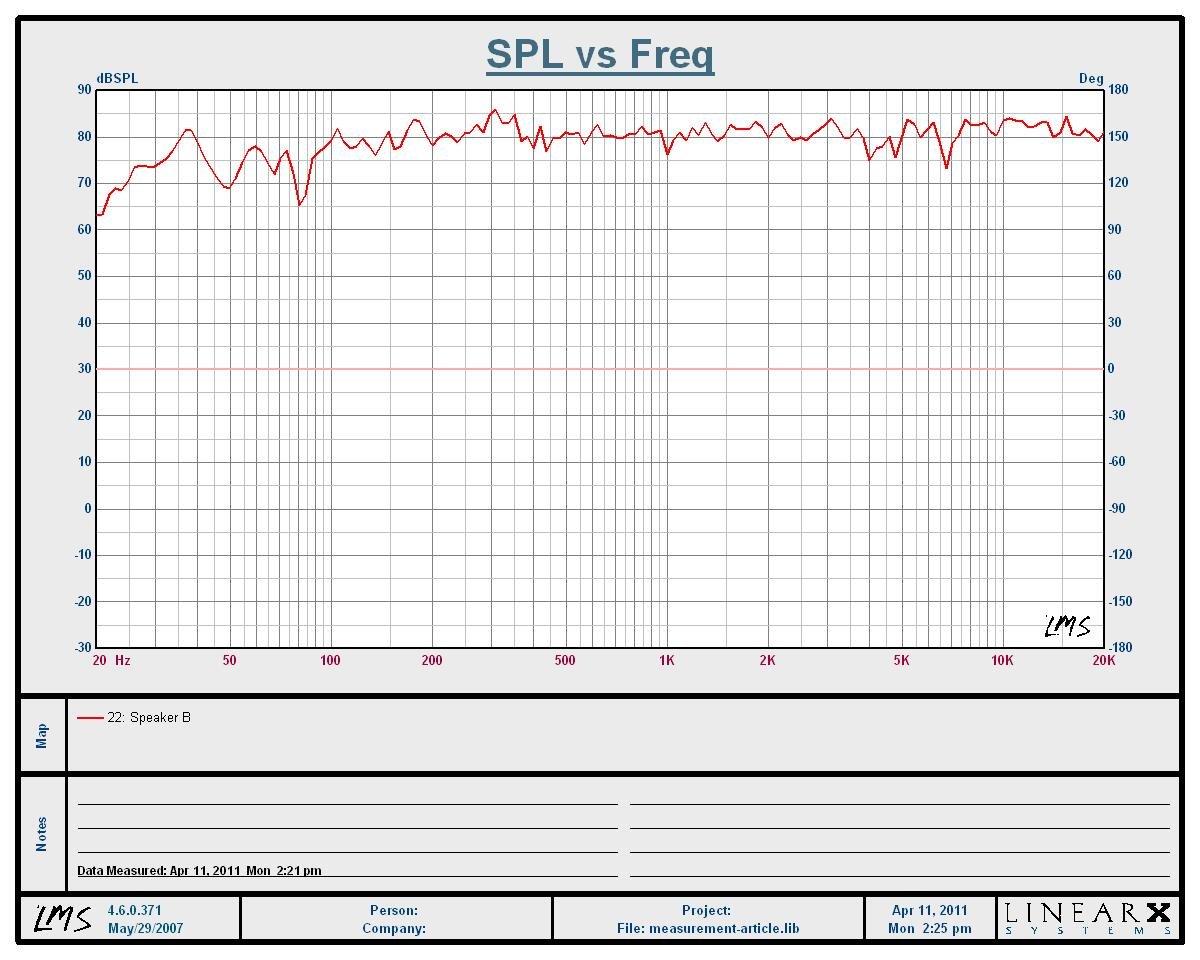Click the Deg axis unit label
This screenshot has height=960, width=1200.
tap(1090, 79)
